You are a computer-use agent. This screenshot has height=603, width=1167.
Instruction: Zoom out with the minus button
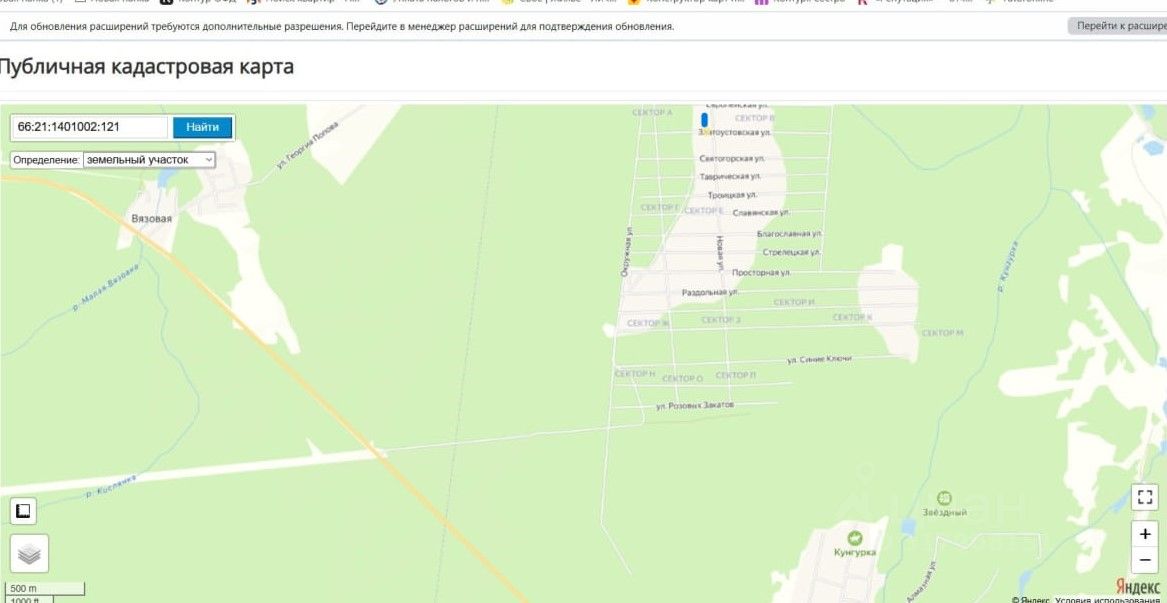pos(1145,560)
